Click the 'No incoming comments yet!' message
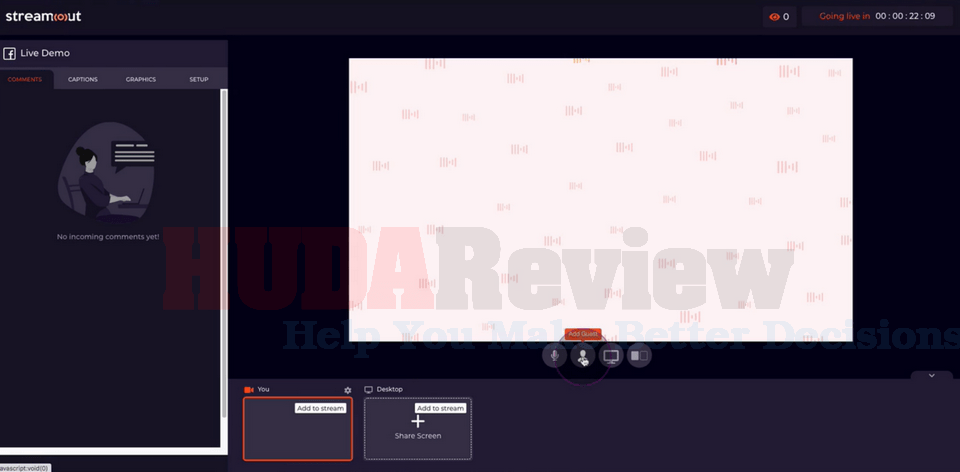 (x=108, y=236)
